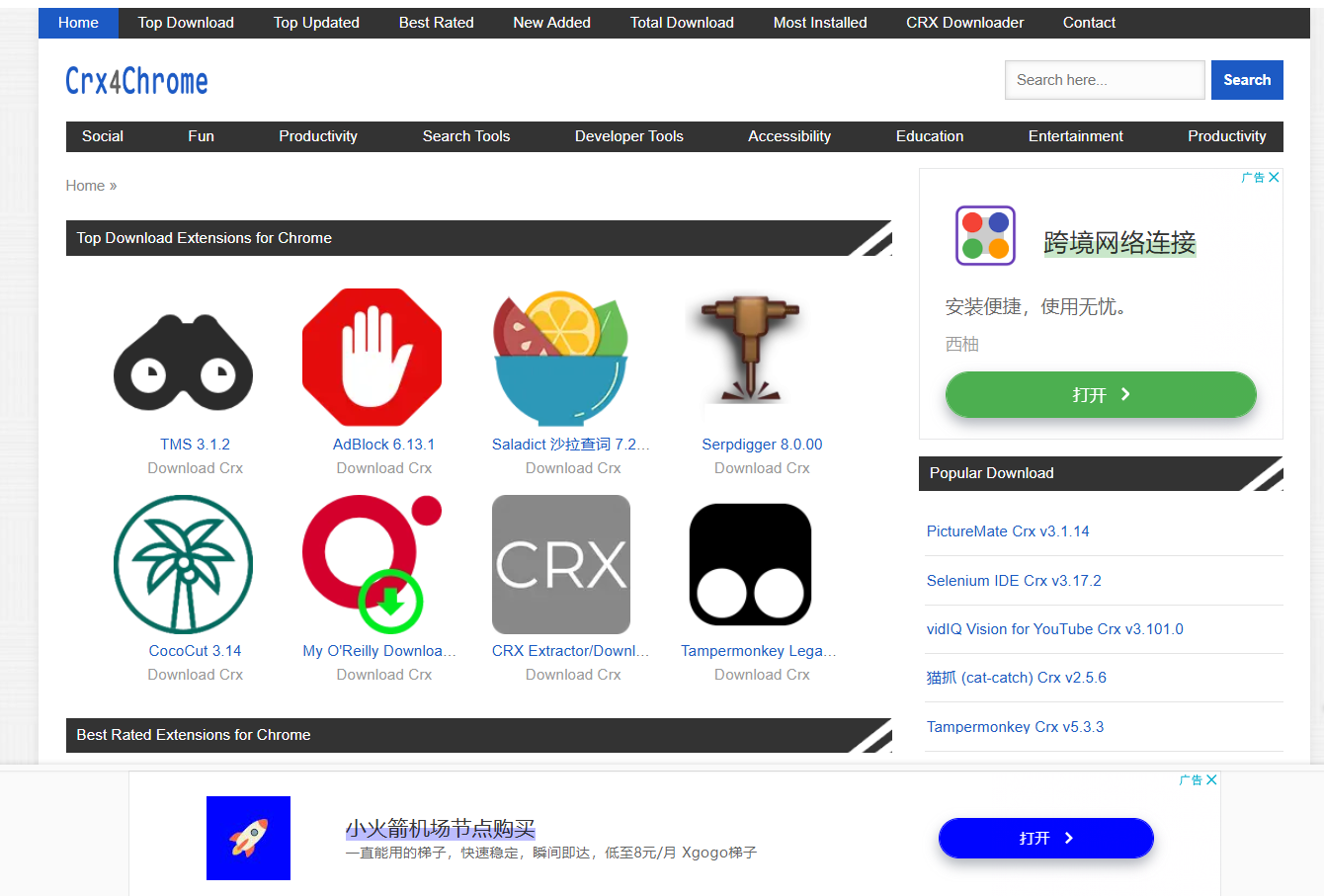Click Download Crx under TMS 3.1.2
This screenshot has width=1324, height=896.
[x=195, y=468]
